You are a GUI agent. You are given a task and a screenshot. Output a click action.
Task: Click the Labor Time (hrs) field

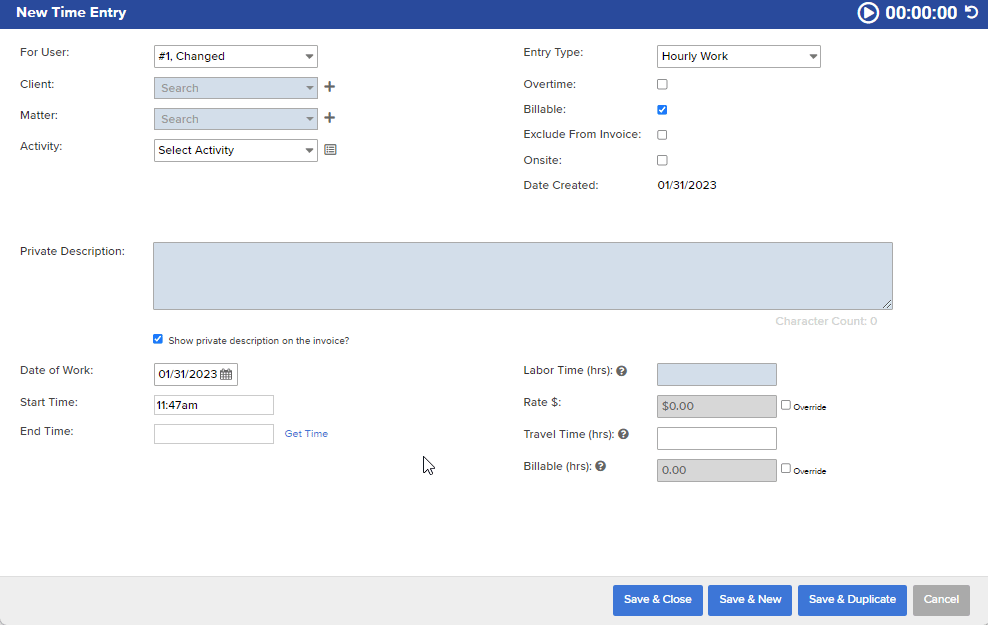pos(716,374)
